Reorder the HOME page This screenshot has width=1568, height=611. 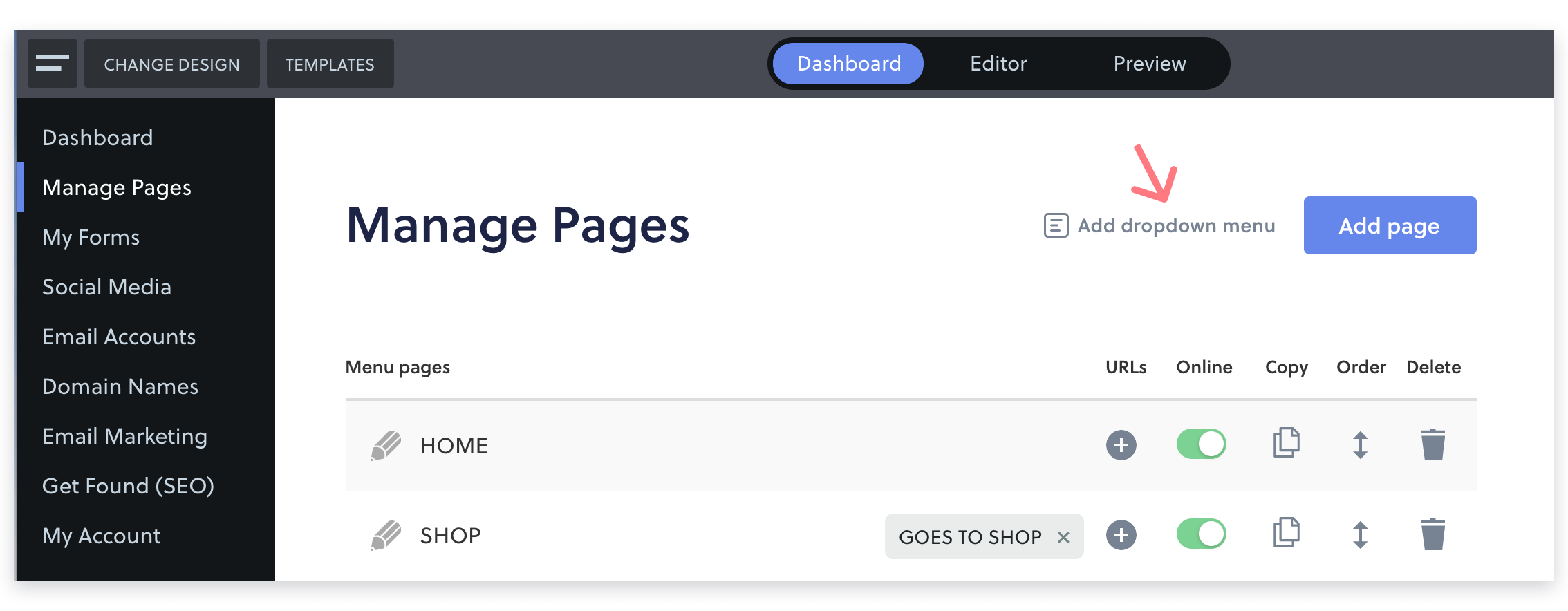pyautogui.click(x=1360, y=444)
